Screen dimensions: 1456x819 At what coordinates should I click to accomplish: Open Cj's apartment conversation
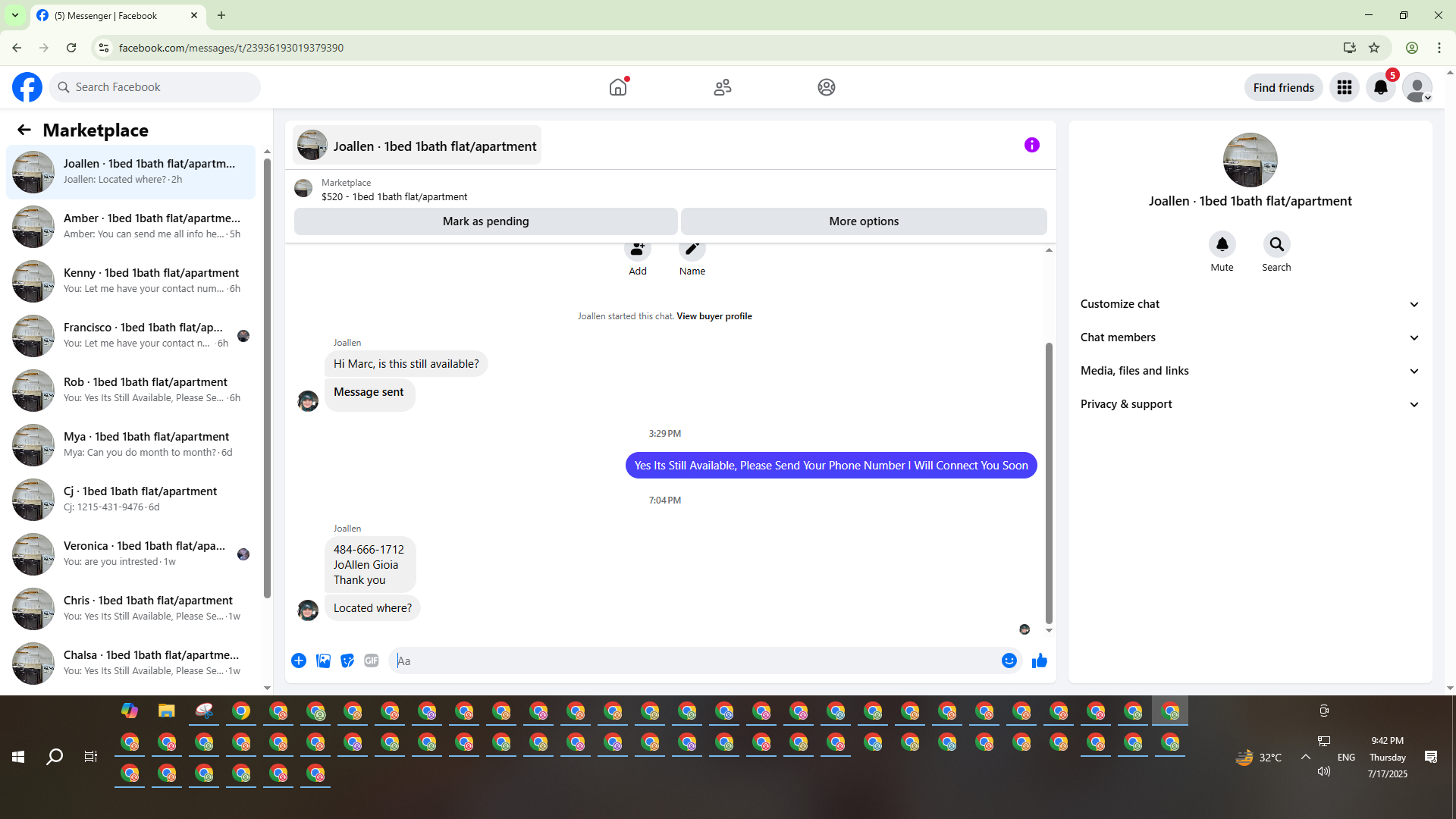(x=130, y=500)
